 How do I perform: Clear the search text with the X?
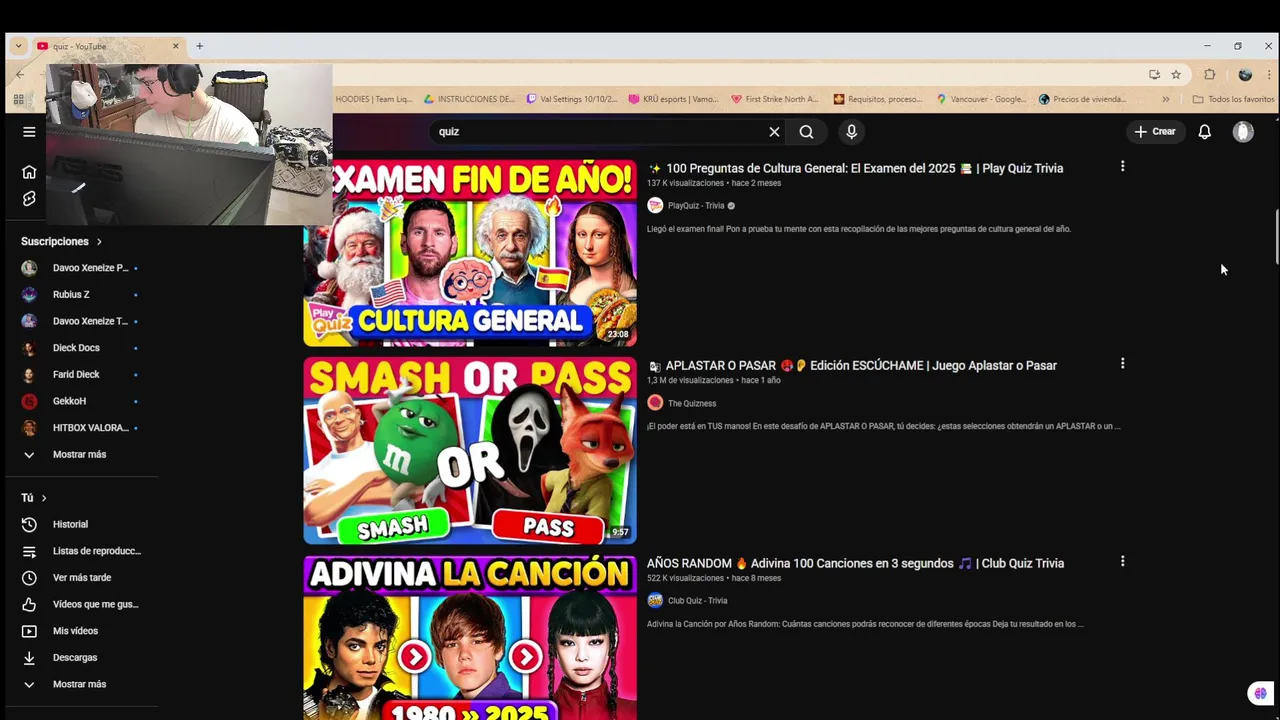(x=774, y=132)
